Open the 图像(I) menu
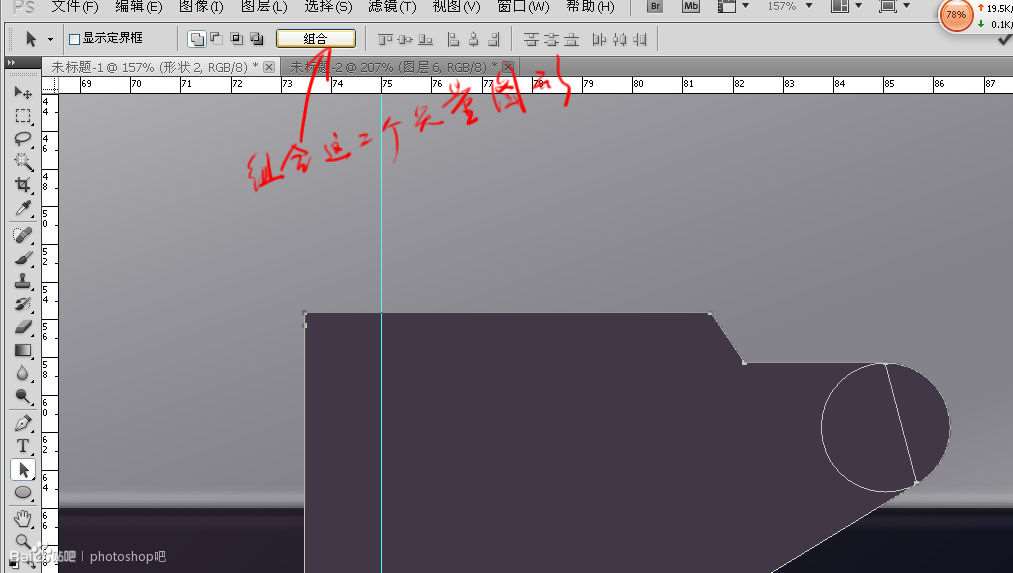Image resolution: width=1013 pixels, height=573 pixels. click(x=201, y=7)
